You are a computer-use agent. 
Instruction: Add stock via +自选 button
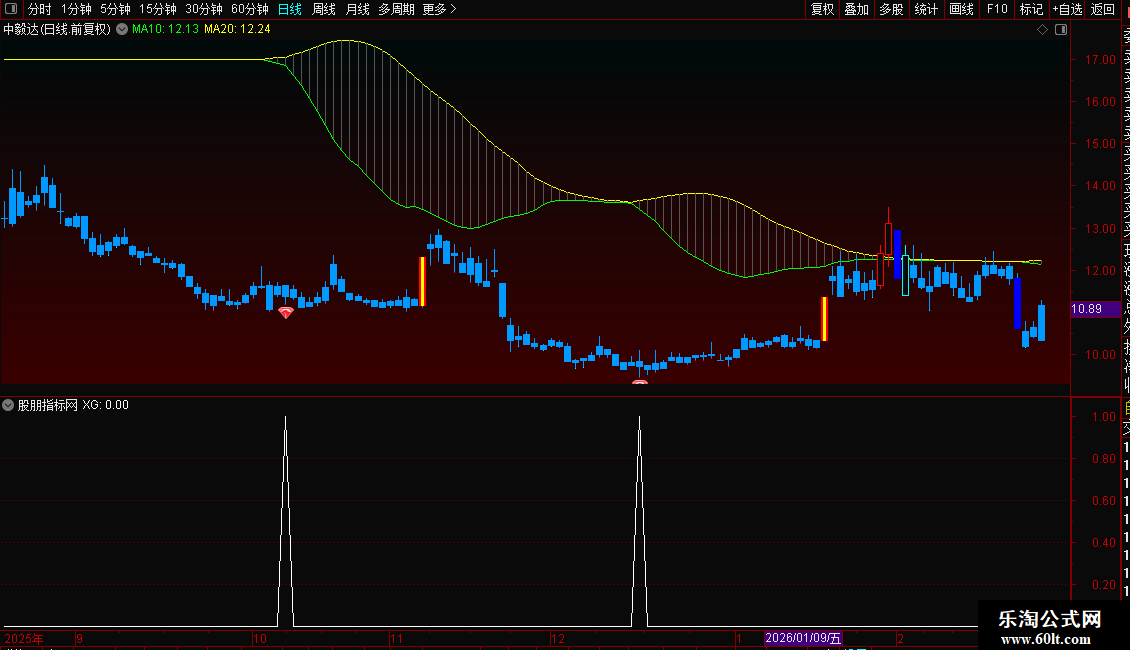1067,9
